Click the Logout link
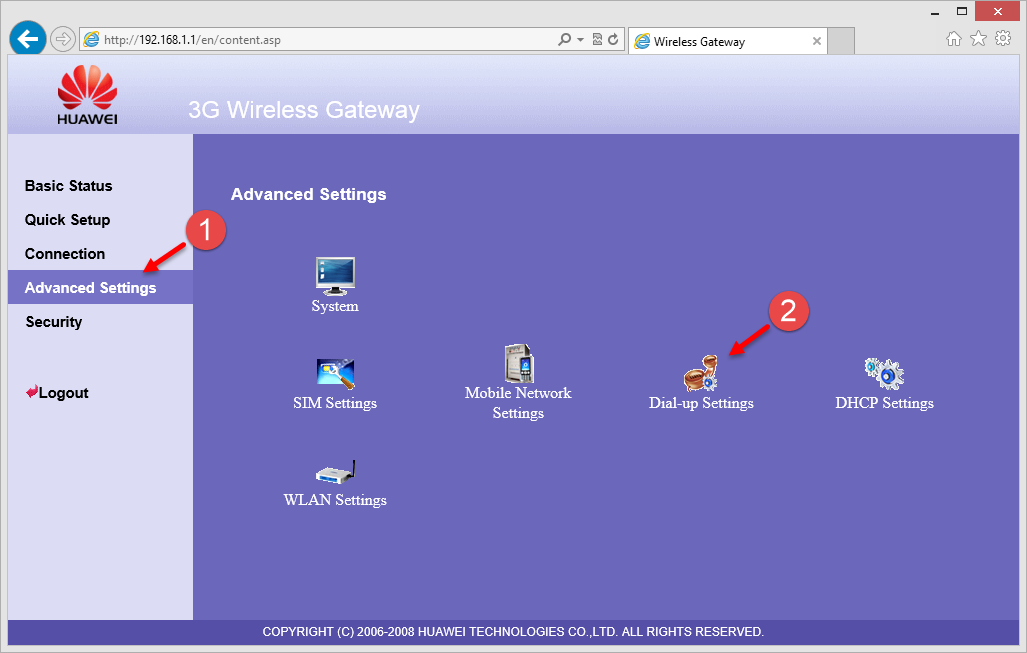The height and width of the screenshot is (653, 1027). coord(64,393)
